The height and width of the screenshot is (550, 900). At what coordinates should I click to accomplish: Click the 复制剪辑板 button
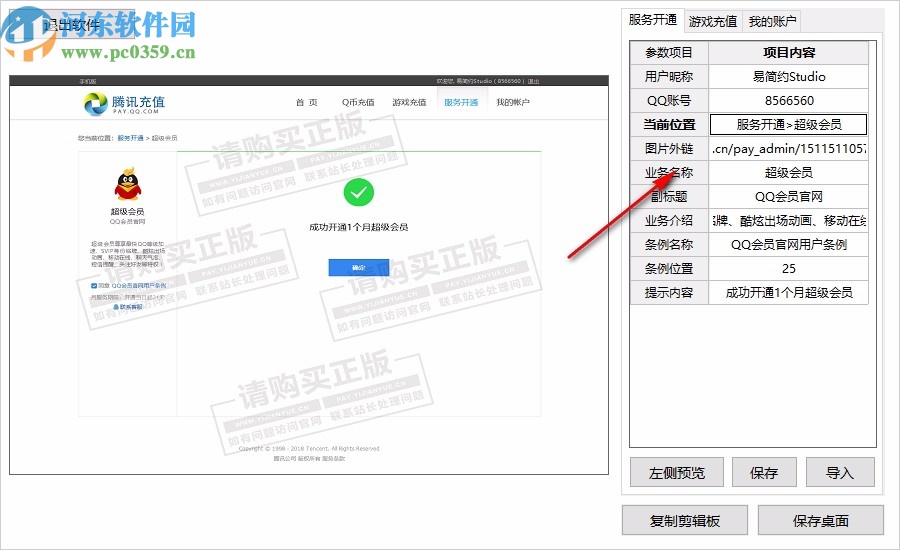(685, 521)
